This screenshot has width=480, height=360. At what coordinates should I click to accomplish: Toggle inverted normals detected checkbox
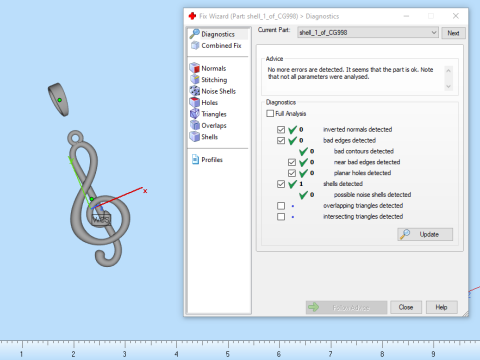[x=281, y=130]
